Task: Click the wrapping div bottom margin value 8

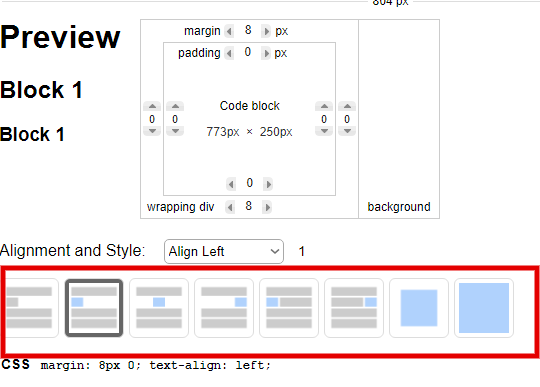Action: coord(249,206)
